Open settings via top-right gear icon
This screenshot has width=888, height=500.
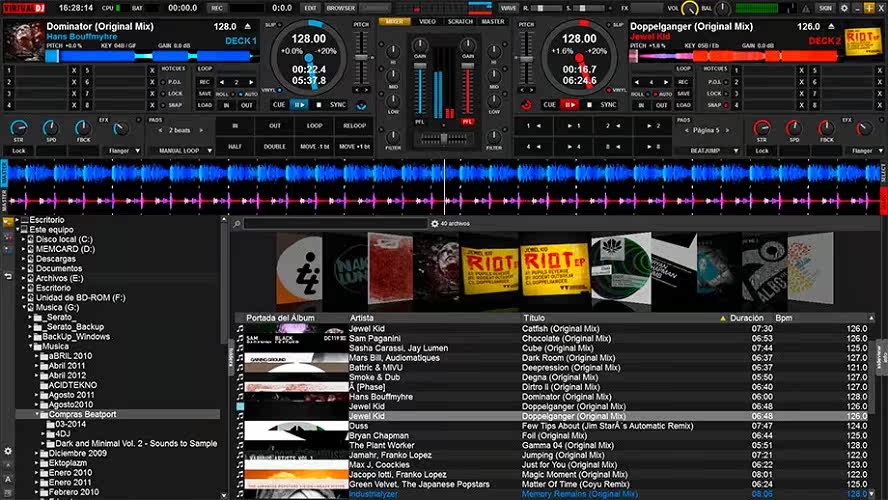[844, 8]
